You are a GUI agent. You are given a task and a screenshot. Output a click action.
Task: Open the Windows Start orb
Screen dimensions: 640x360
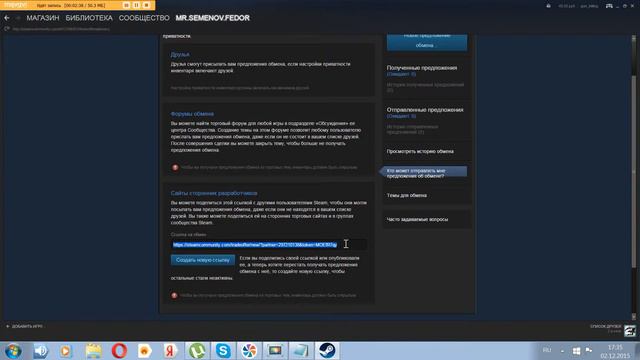(13, 351)
